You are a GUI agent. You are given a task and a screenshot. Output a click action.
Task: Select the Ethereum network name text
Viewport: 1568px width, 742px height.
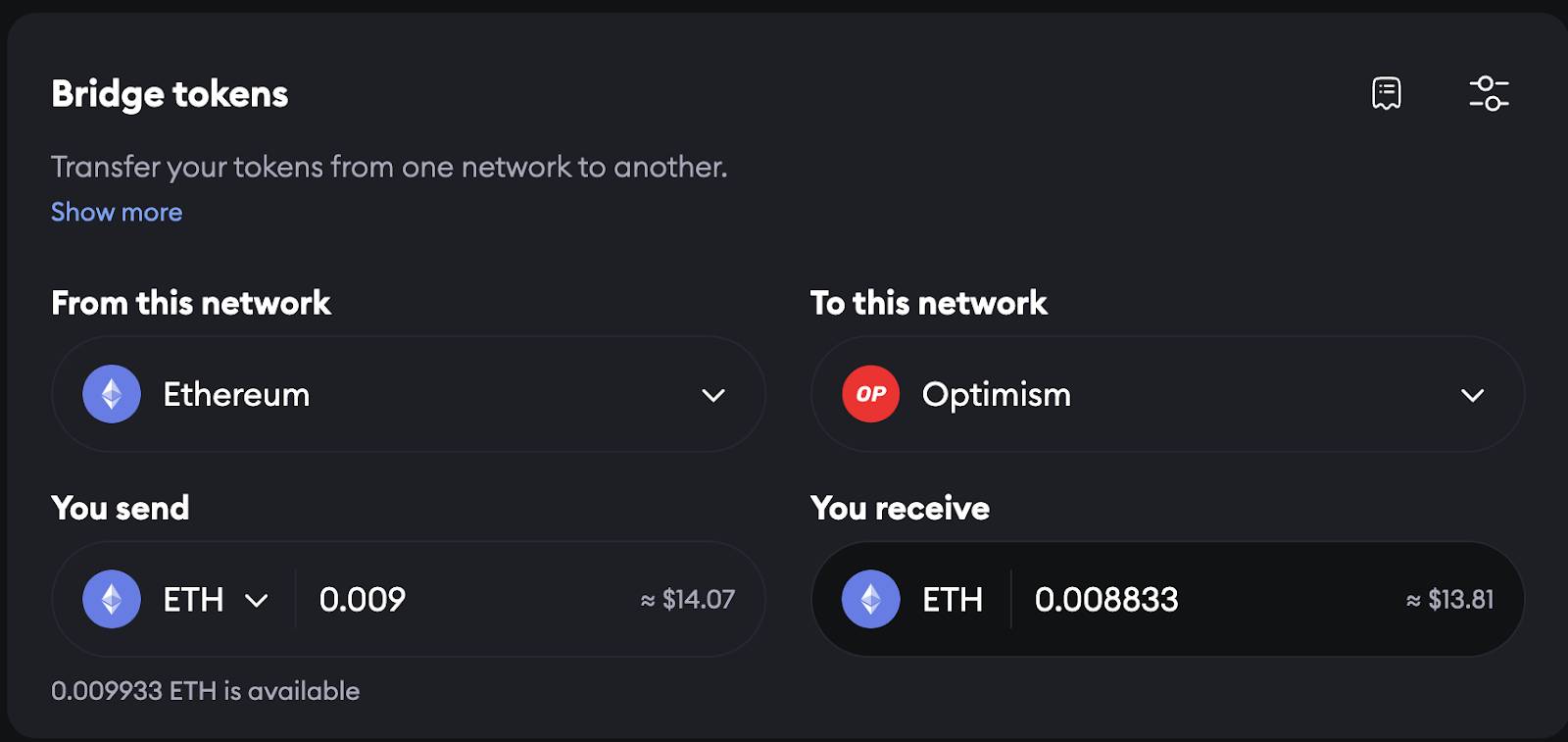point(236,394)
